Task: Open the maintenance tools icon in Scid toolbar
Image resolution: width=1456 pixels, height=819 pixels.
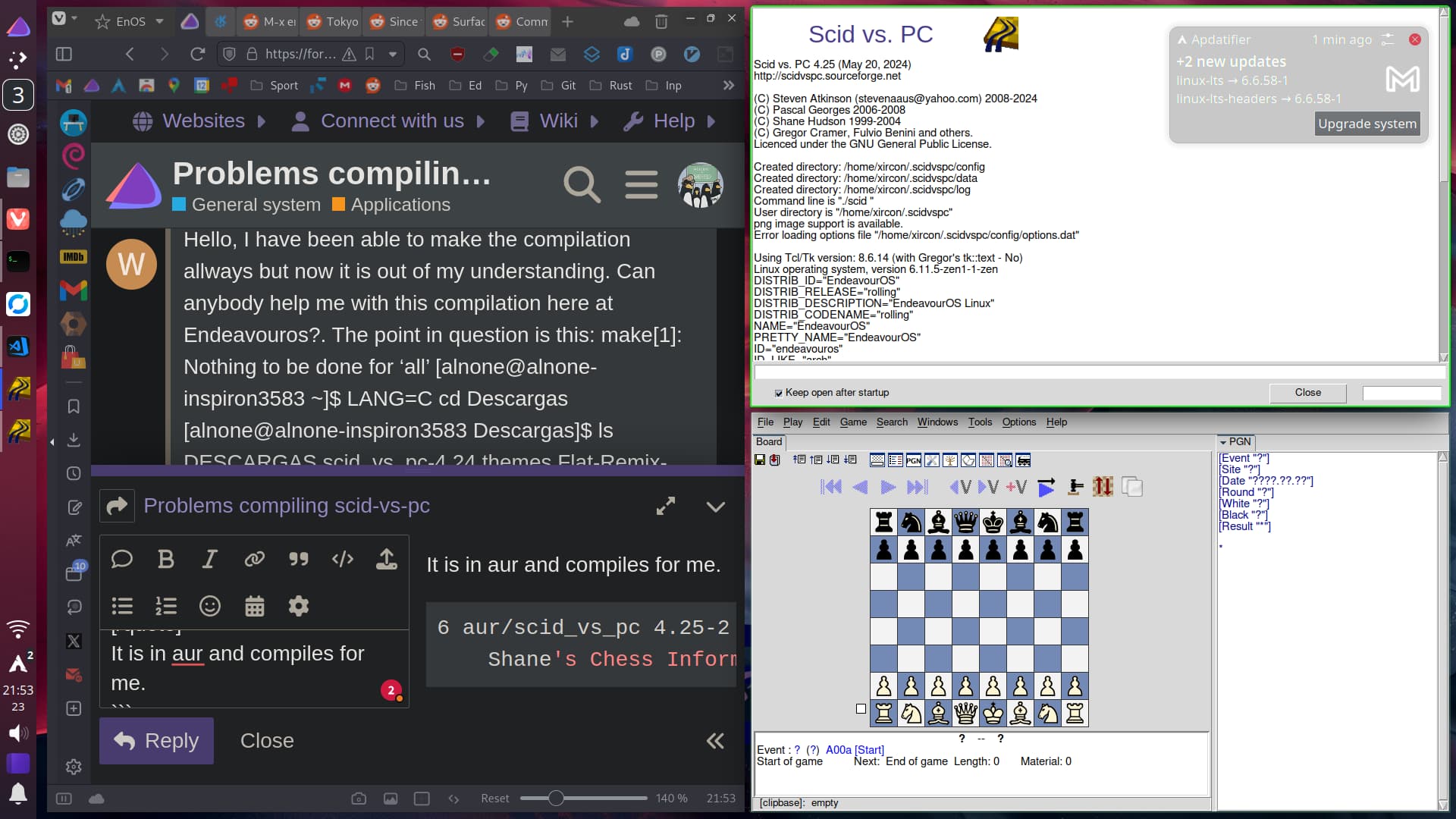Action: pyautogui.click(x=932, y=460)
